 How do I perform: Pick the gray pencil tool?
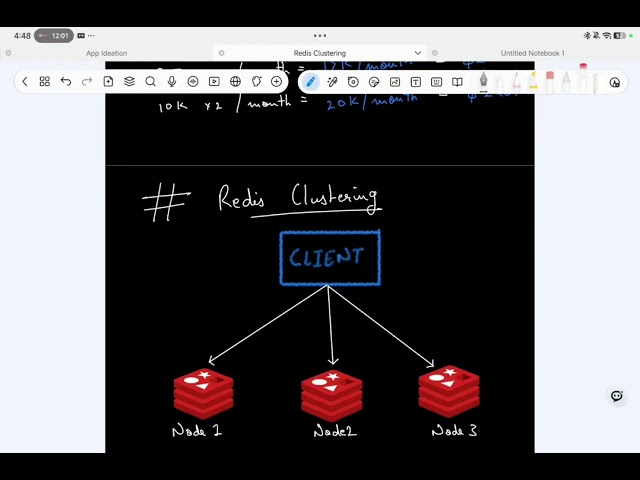(x=566, y=82)
